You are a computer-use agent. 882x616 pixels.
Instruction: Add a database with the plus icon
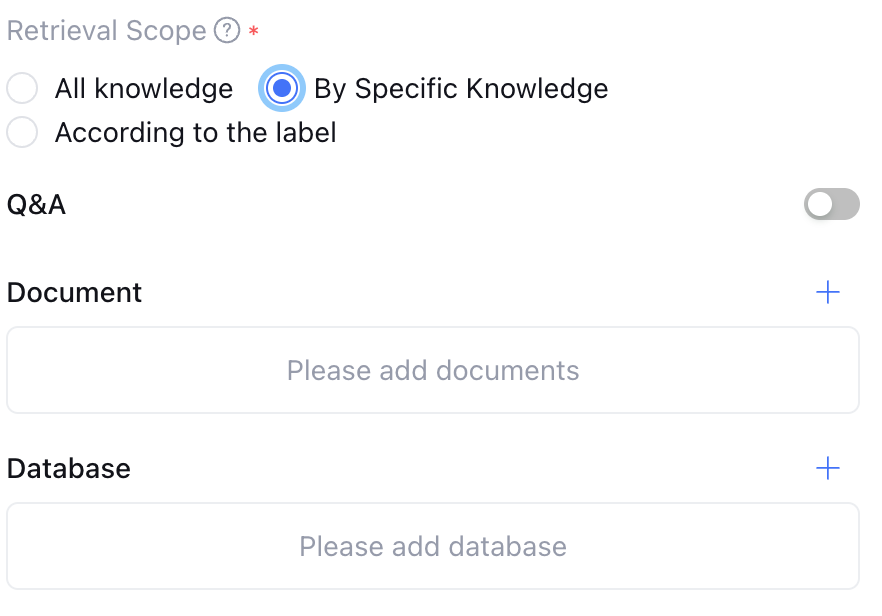828,468
